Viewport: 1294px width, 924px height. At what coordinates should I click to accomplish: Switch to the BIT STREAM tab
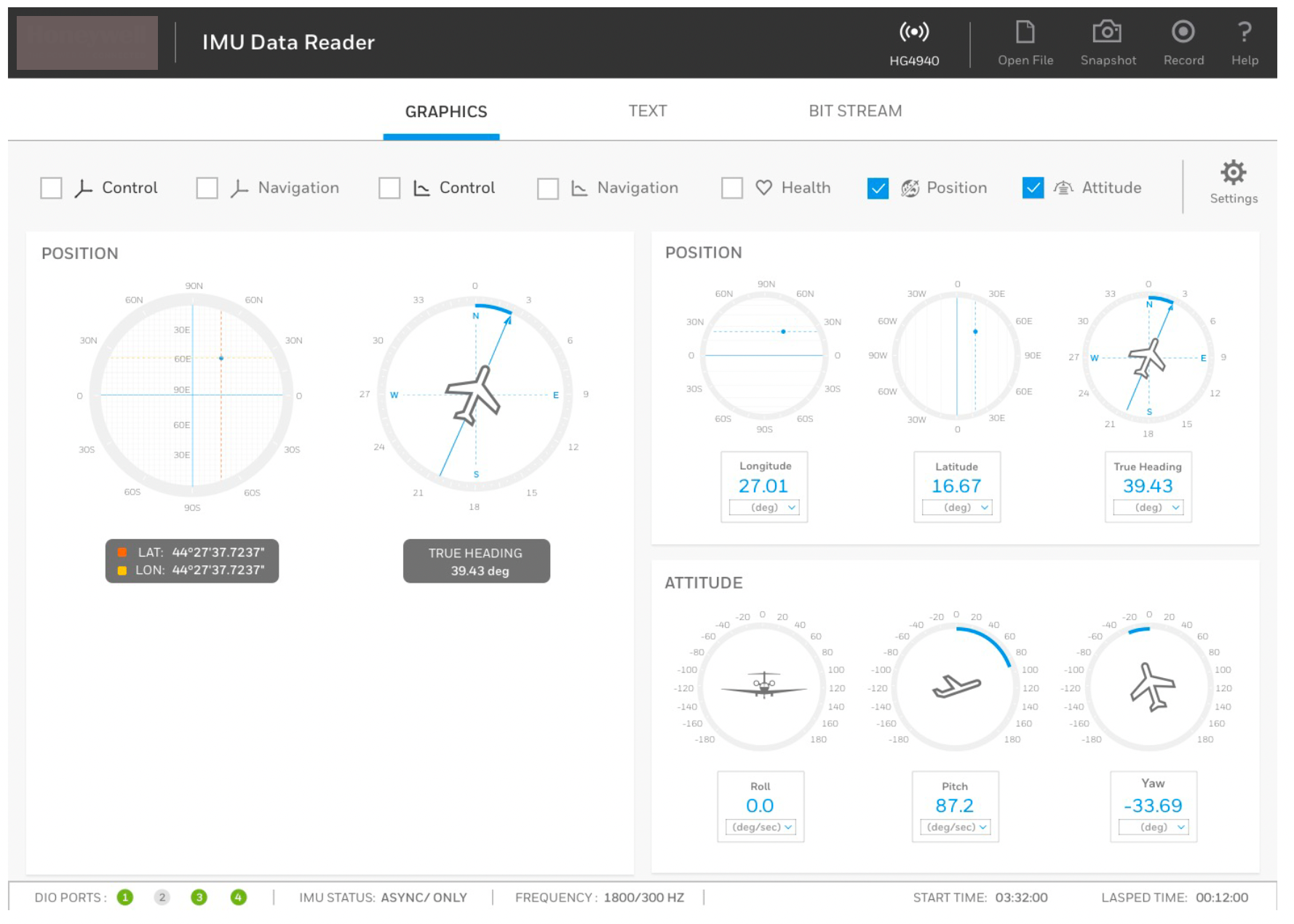854,111
